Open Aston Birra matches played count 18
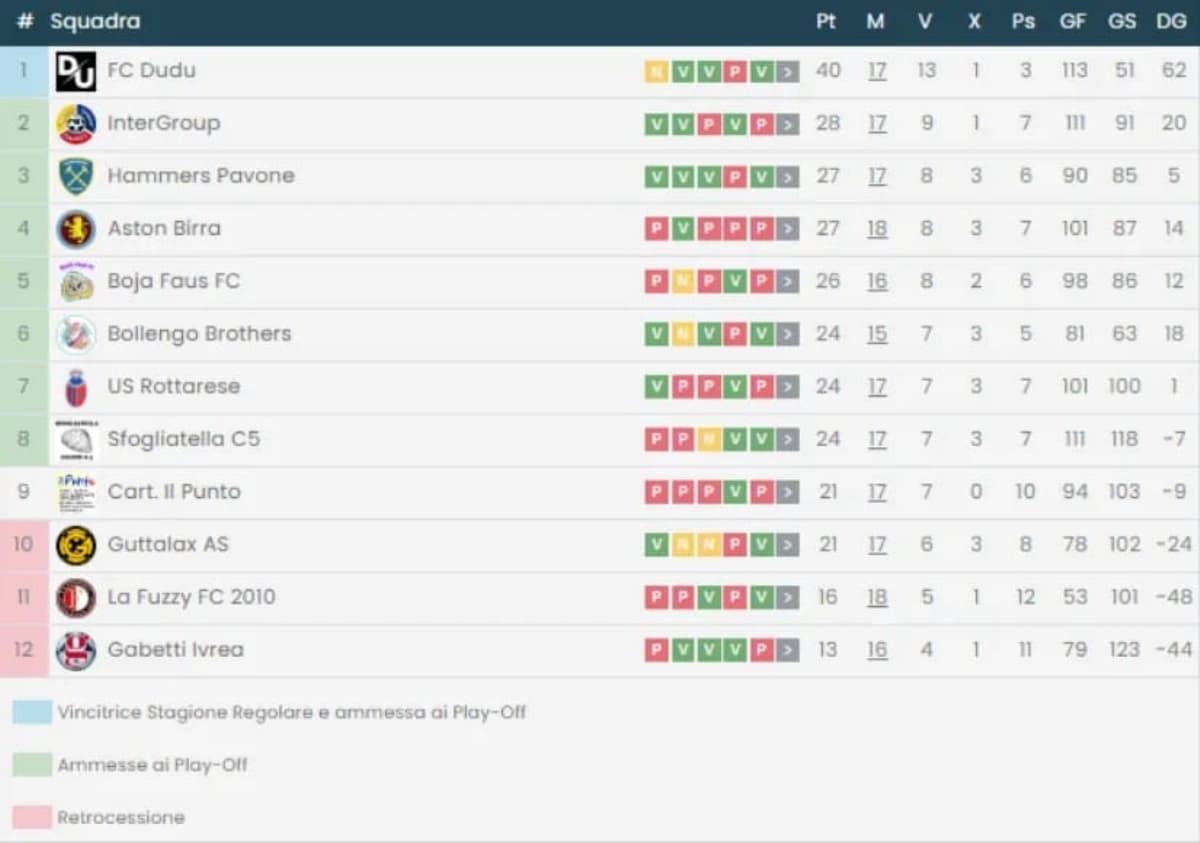The image size is (1200, 843). (x=877, y=229)
